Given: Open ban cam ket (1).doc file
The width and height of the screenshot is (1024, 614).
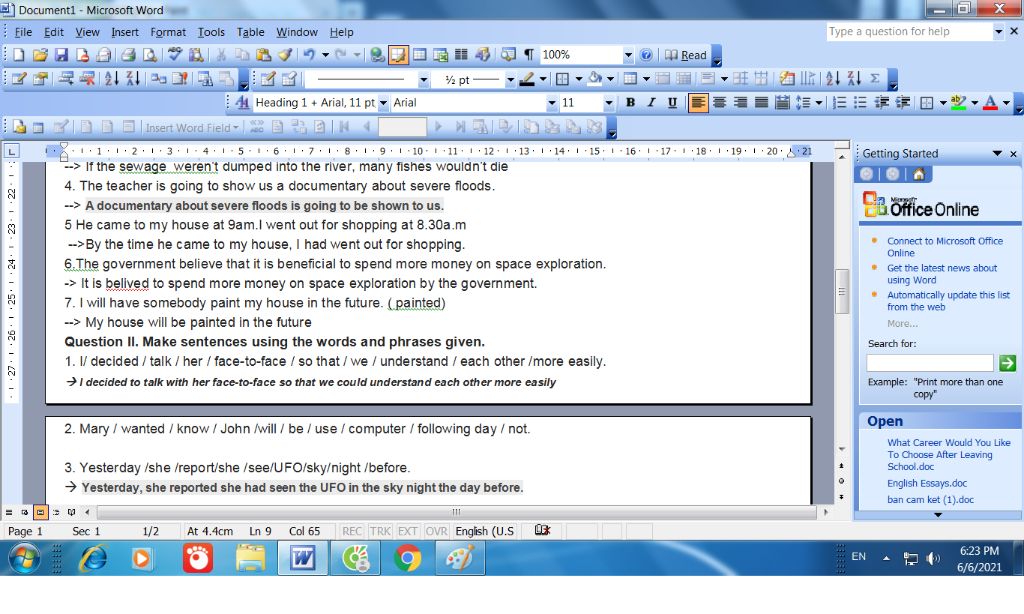Looking at the screenshot, I should [x=930, y=500].
